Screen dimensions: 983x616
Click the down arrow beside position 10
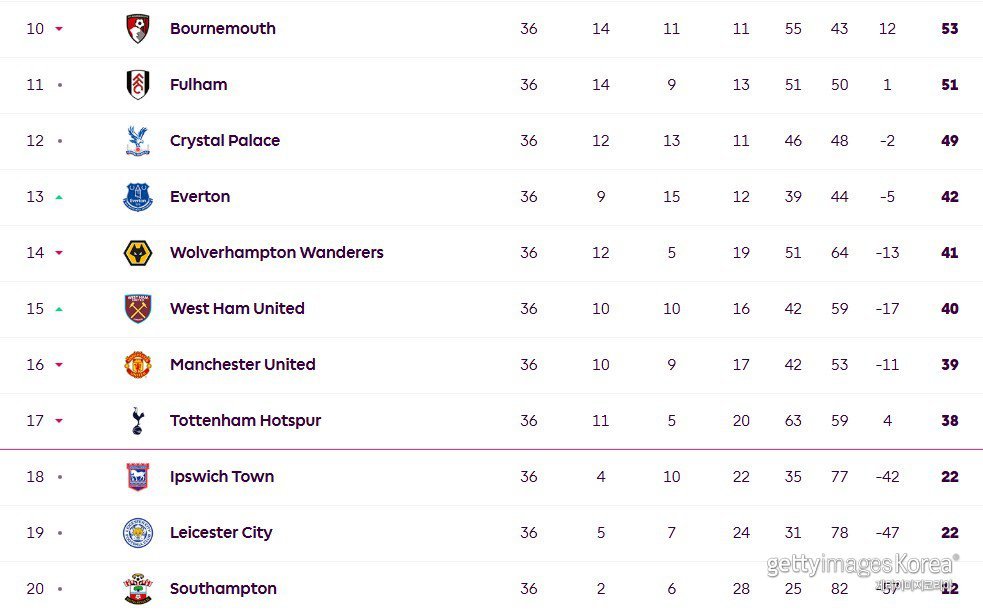[x=59, y=29]
